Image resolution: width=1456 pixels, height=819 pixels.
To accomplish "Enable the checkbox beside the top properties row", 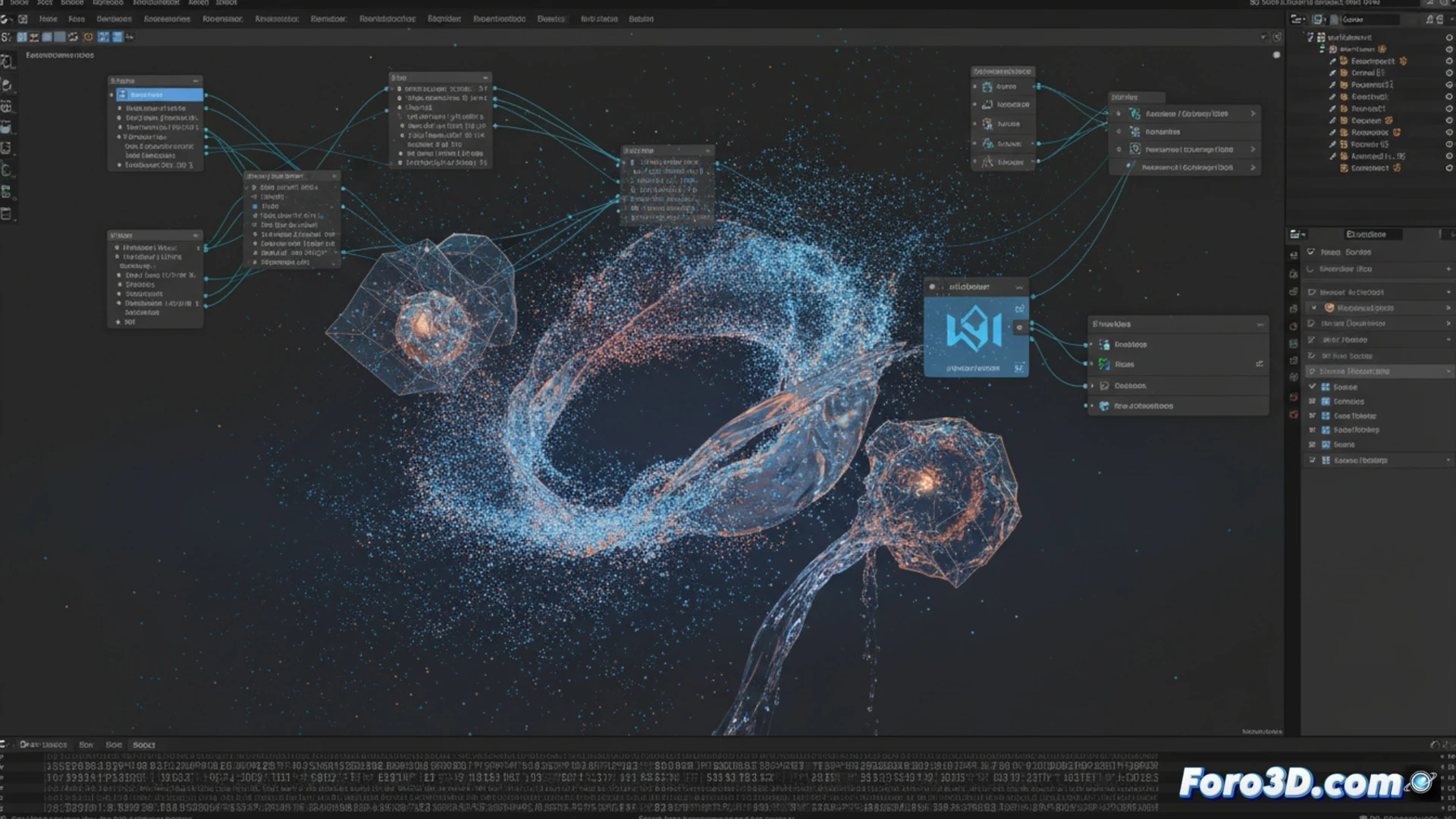I will (x=1312, y=252).
